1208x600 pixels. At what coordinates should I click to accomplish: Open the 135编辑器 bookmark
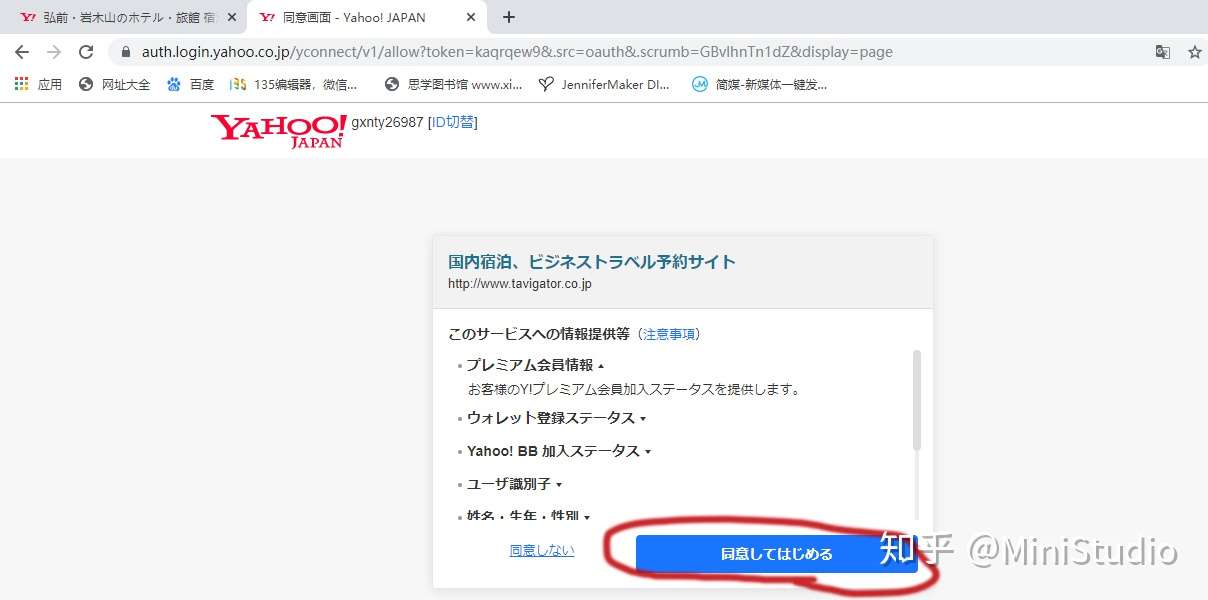coord(293,85)
